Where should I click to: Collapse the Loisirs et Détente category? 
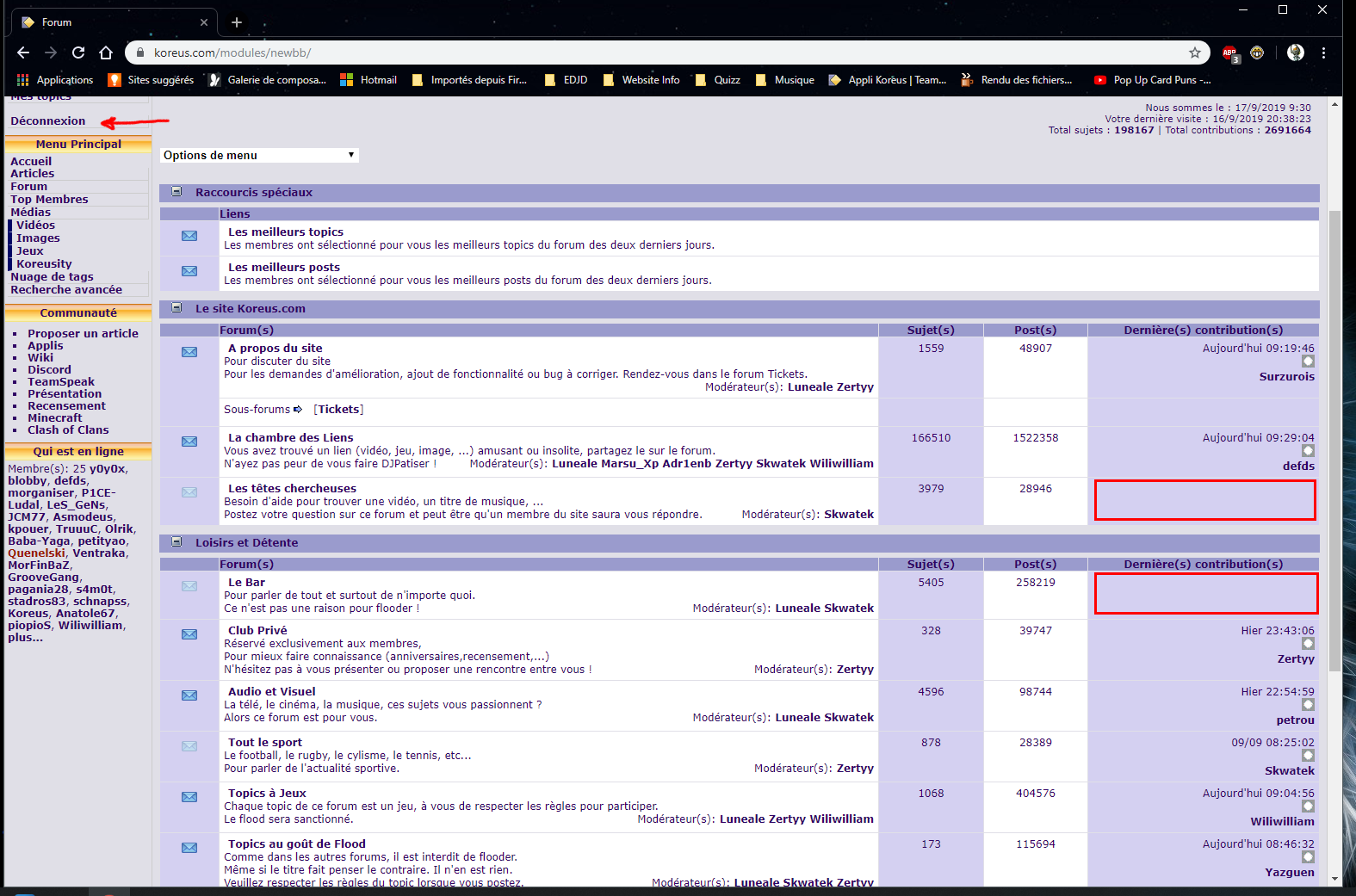(x=176, y=542)
